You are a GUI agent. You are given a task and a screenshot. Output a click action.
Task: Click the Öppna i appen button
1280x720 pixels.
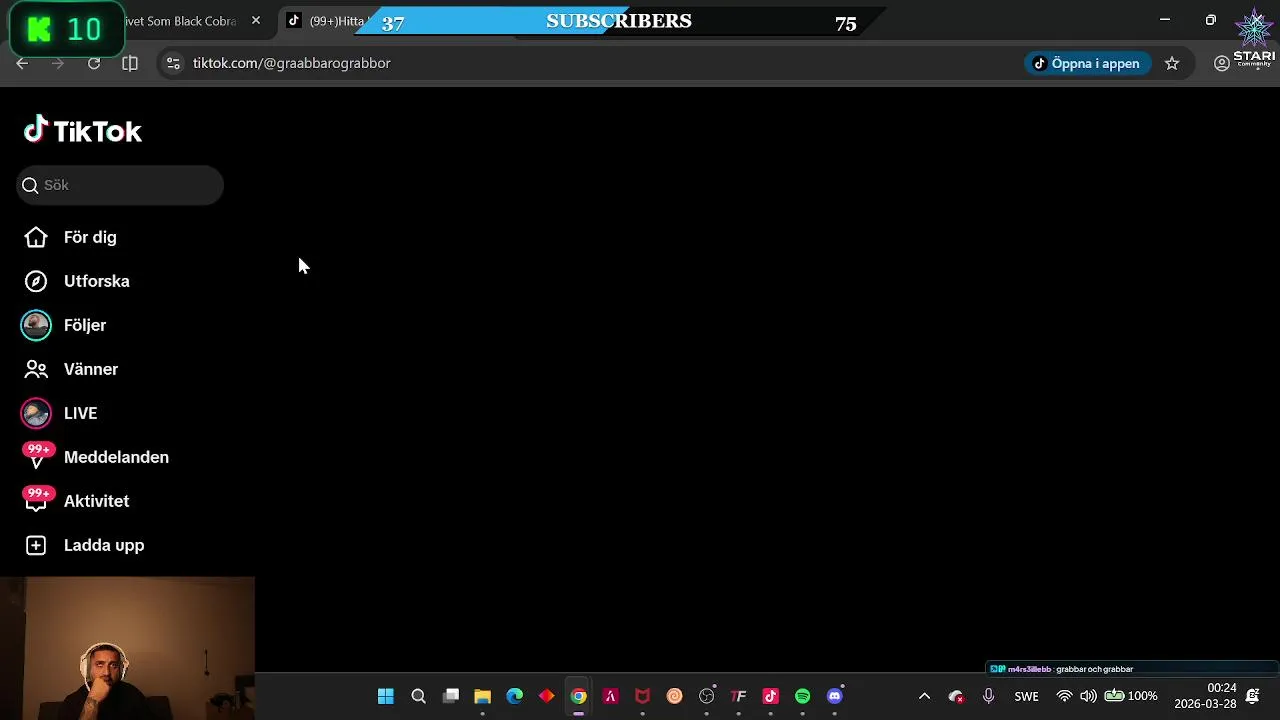1087,63
